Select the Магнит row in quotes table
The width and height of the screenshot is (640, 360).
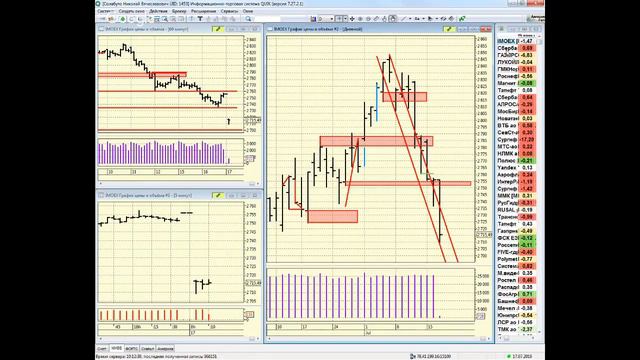[516, 83]
